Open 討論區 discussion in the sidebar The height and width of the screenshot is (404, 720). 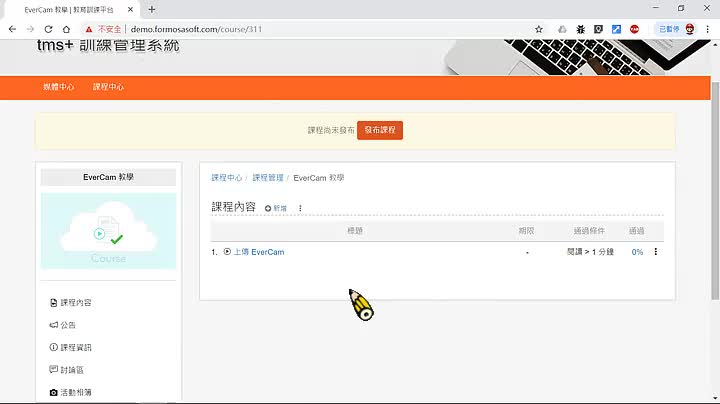[66, 370]
